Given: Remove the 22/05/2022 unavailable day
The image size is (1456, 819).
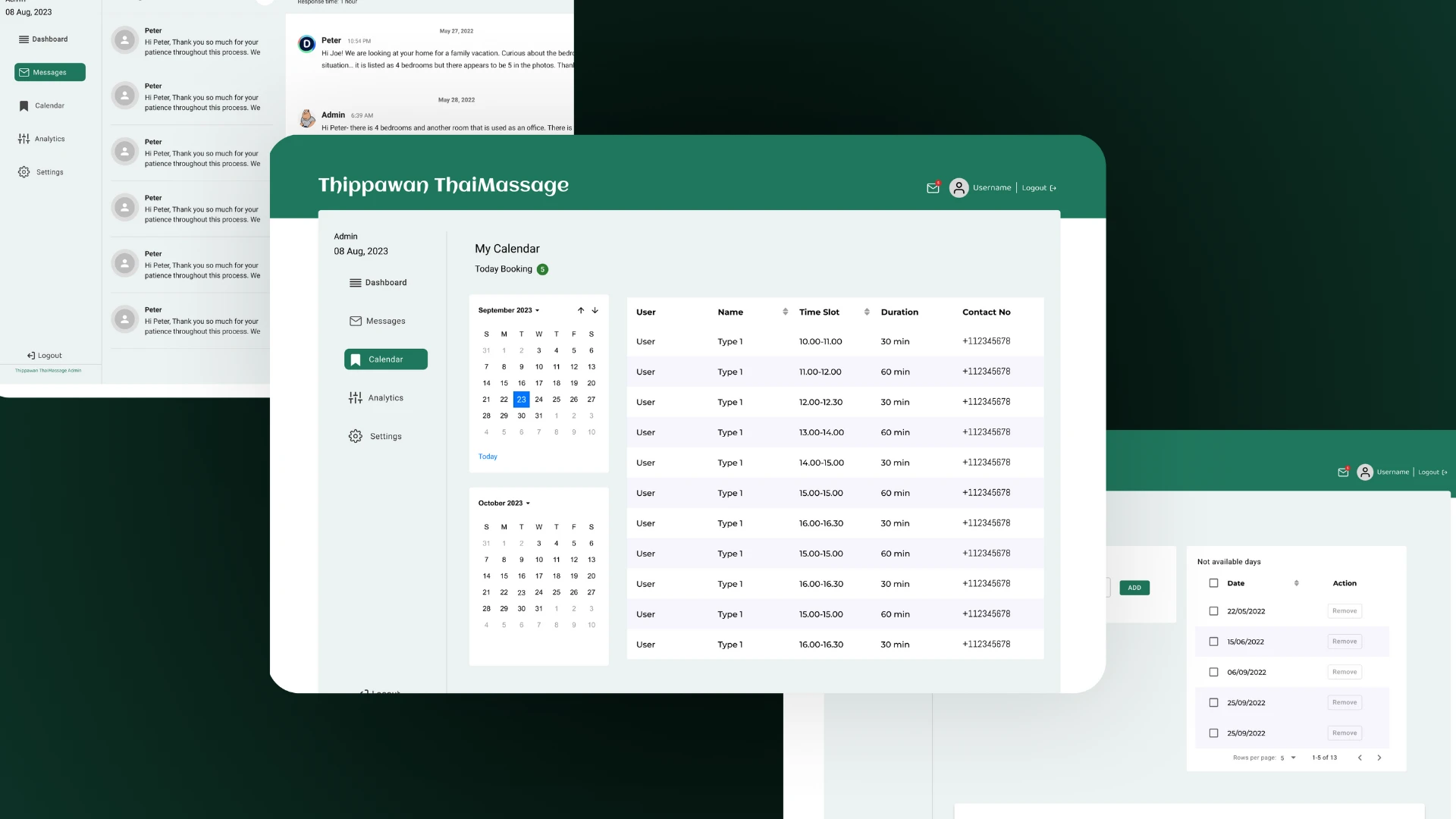Looking at the screenshot, I should click(x=1345, y=611).
